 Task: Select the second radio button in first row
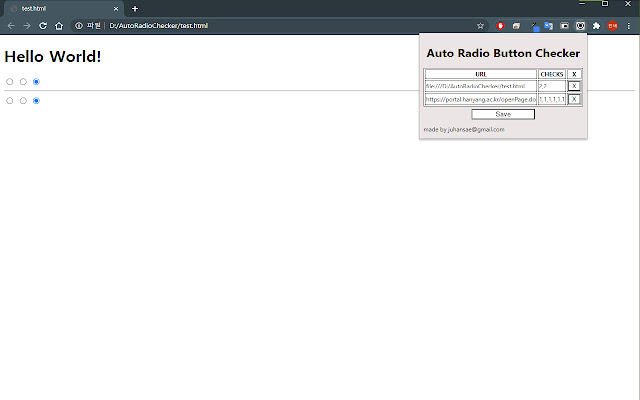[x=23, y=82]
